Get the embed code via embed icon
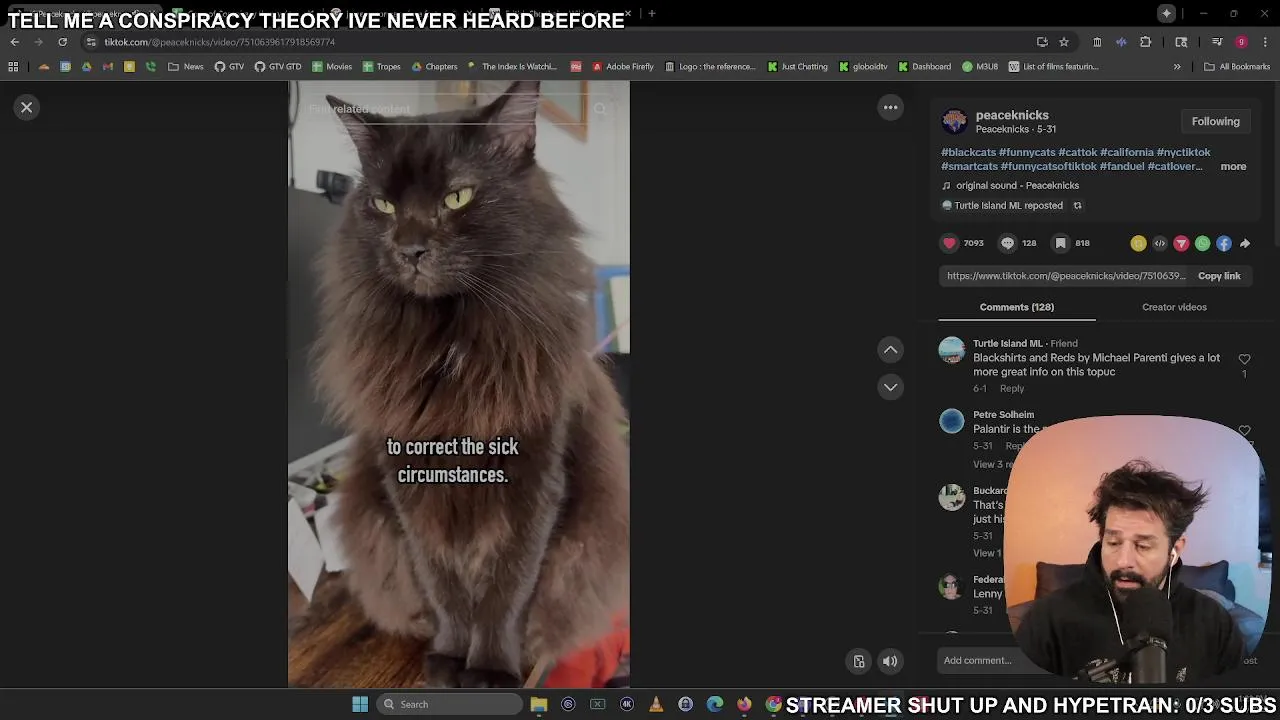1280x720 pixels. pyautogui.click(x=1160, y=243)
